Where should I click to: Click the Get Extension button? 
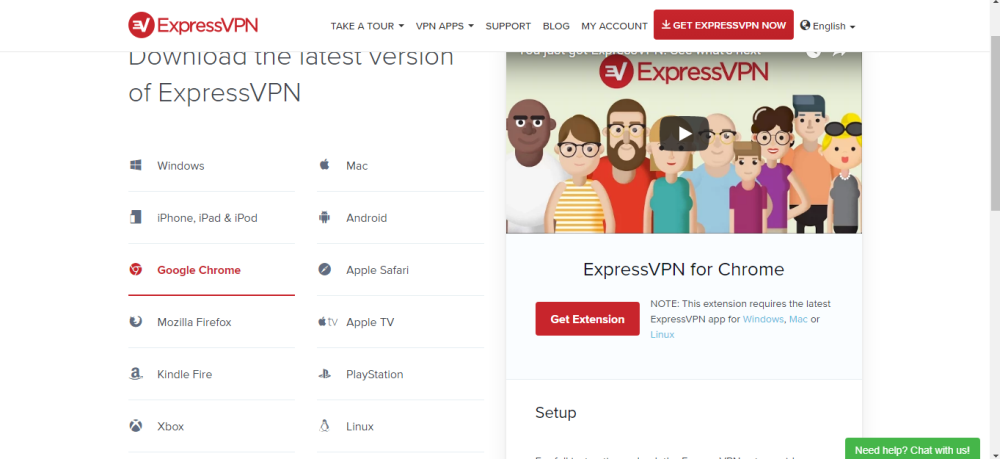tap(587, 319)
